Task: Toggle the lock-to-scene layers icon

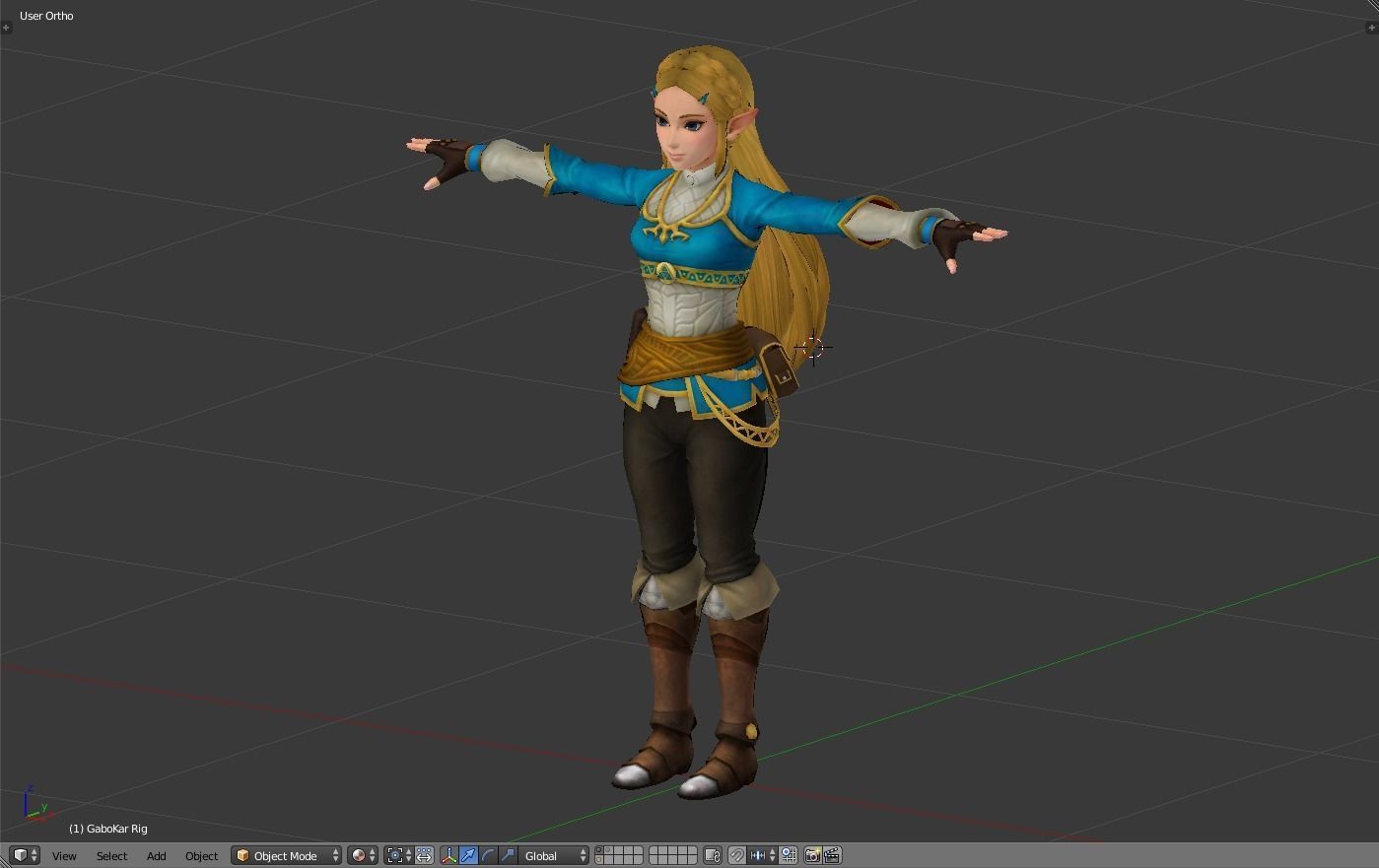Action: pos(714,854)
